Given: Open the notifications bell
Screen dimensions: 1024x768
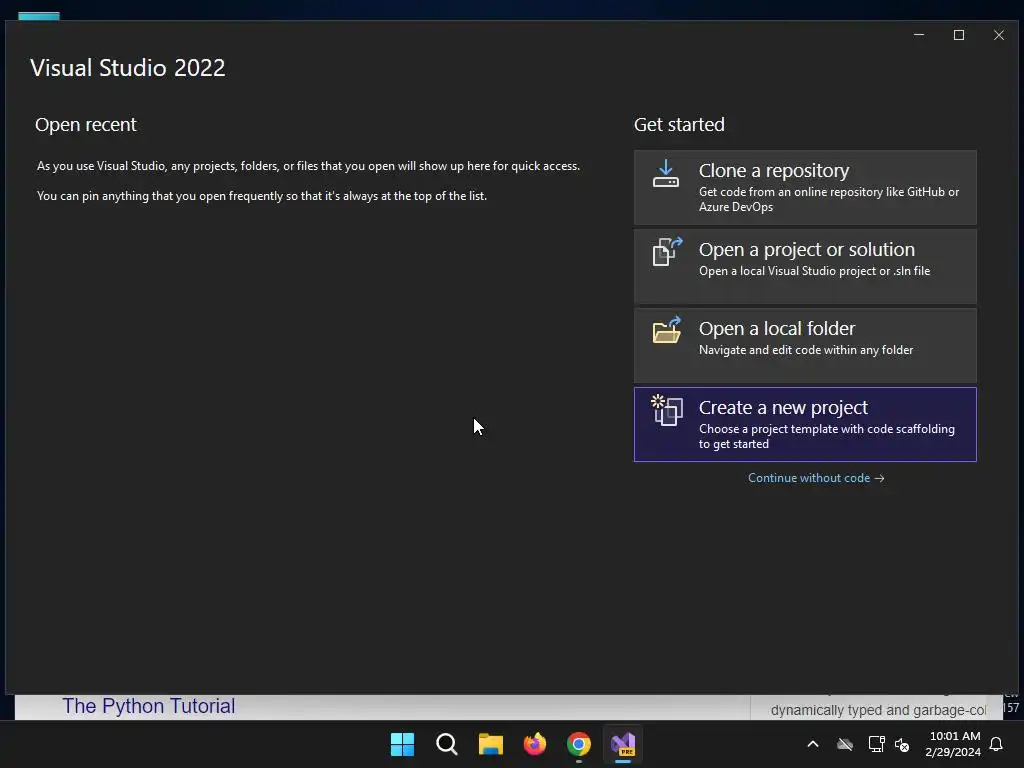Looking at the screenshot, I should pos(997,744).
